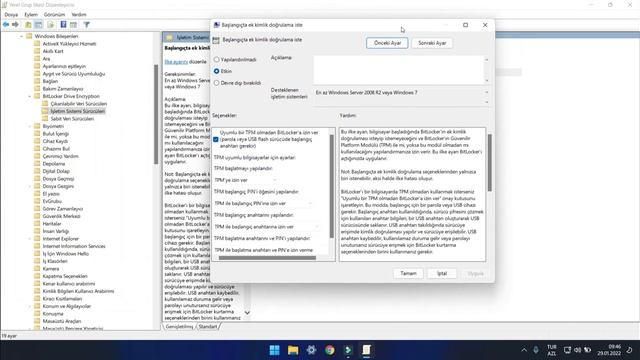Screen dimensions: 640x360
Task: Select 'Internet Information Services' tree folder
Action: click(x=74, y=246)
